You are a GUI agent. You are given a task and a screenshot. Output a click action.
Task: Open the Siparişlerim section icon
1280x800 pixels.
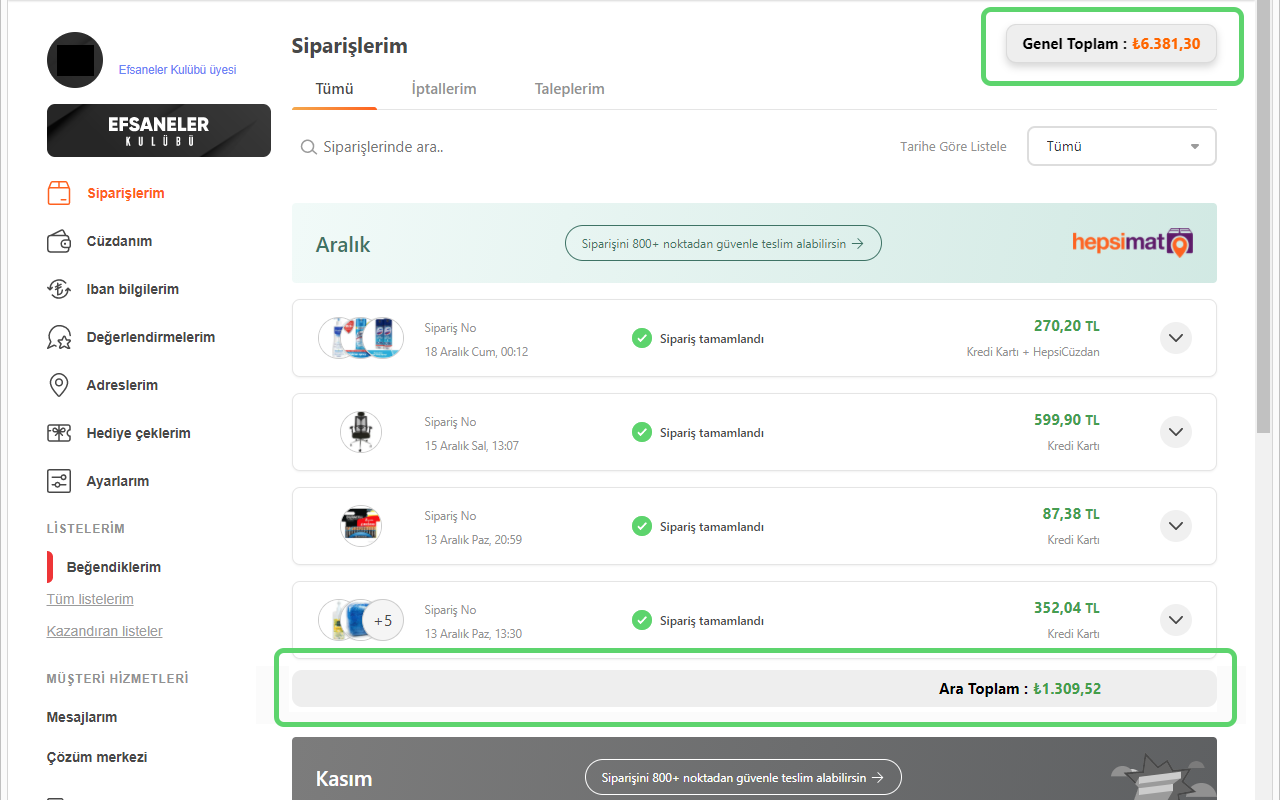[x=59, y=192]
